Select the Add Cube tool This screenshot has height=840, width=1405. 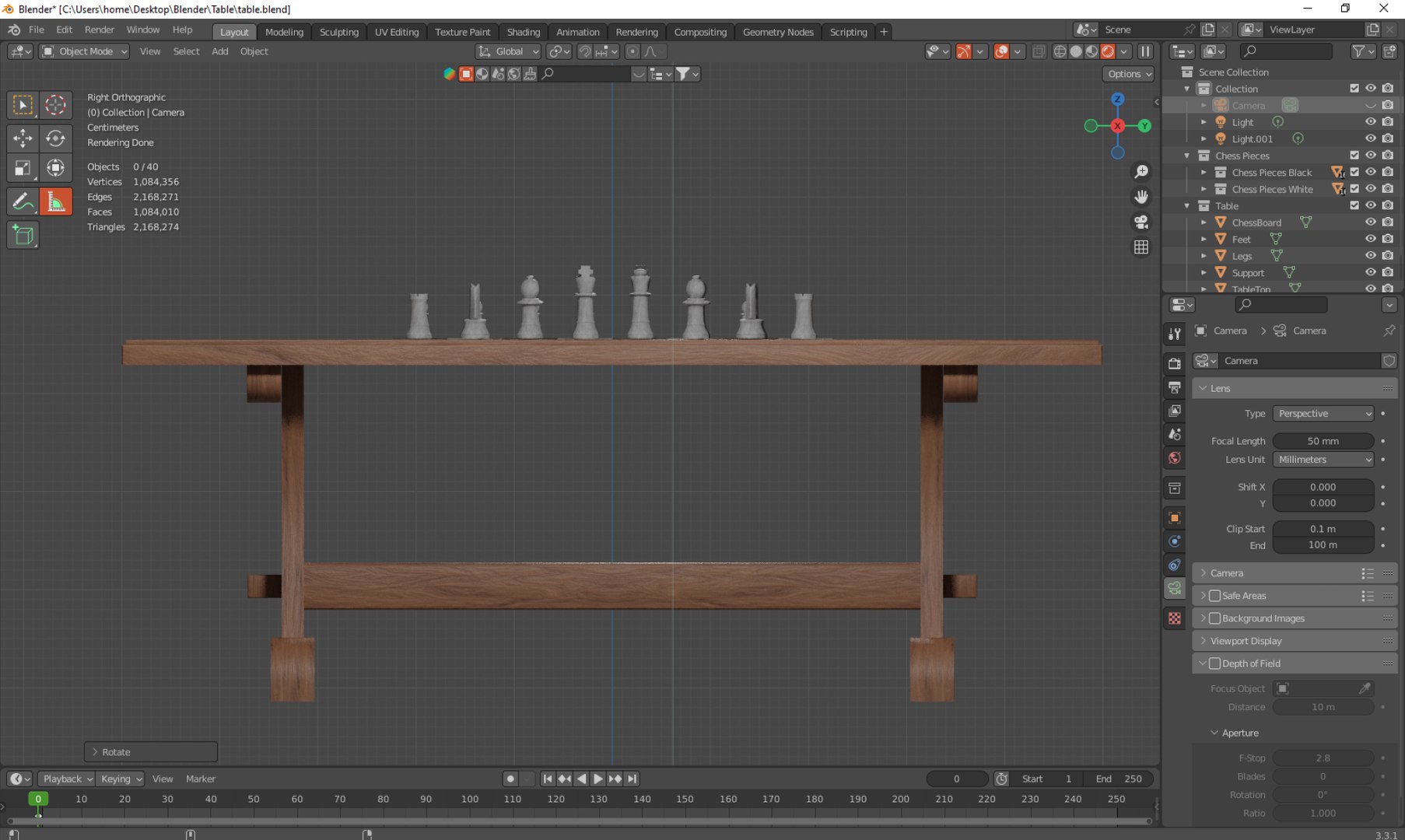[23, 235]
